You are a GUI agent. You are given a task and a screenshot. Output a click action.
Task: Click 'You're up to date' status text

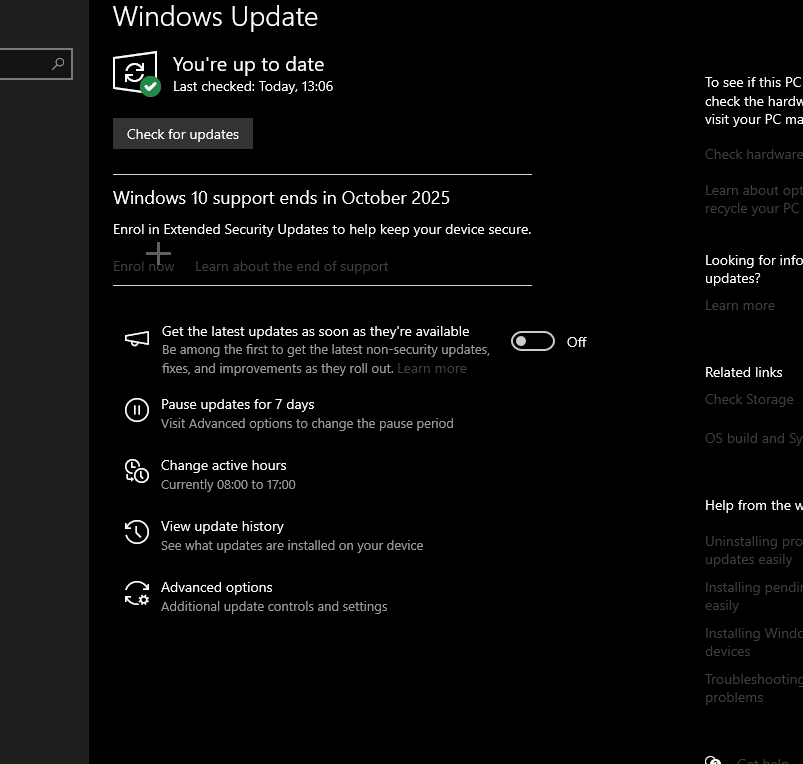(248, 65)
